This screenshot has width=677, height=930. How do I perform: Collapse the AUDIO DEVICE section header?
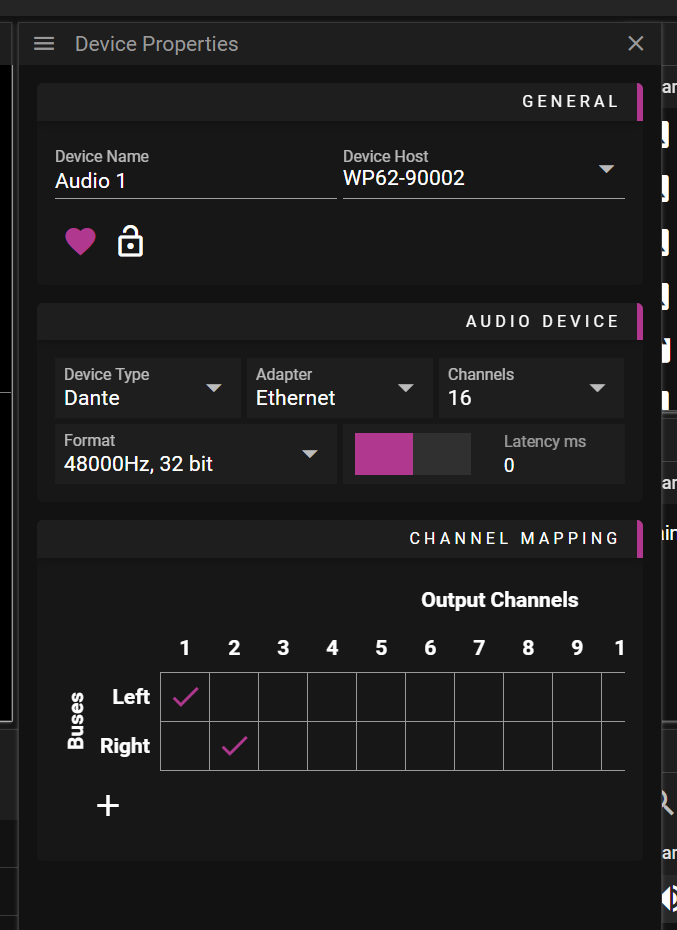click(340, 321)
